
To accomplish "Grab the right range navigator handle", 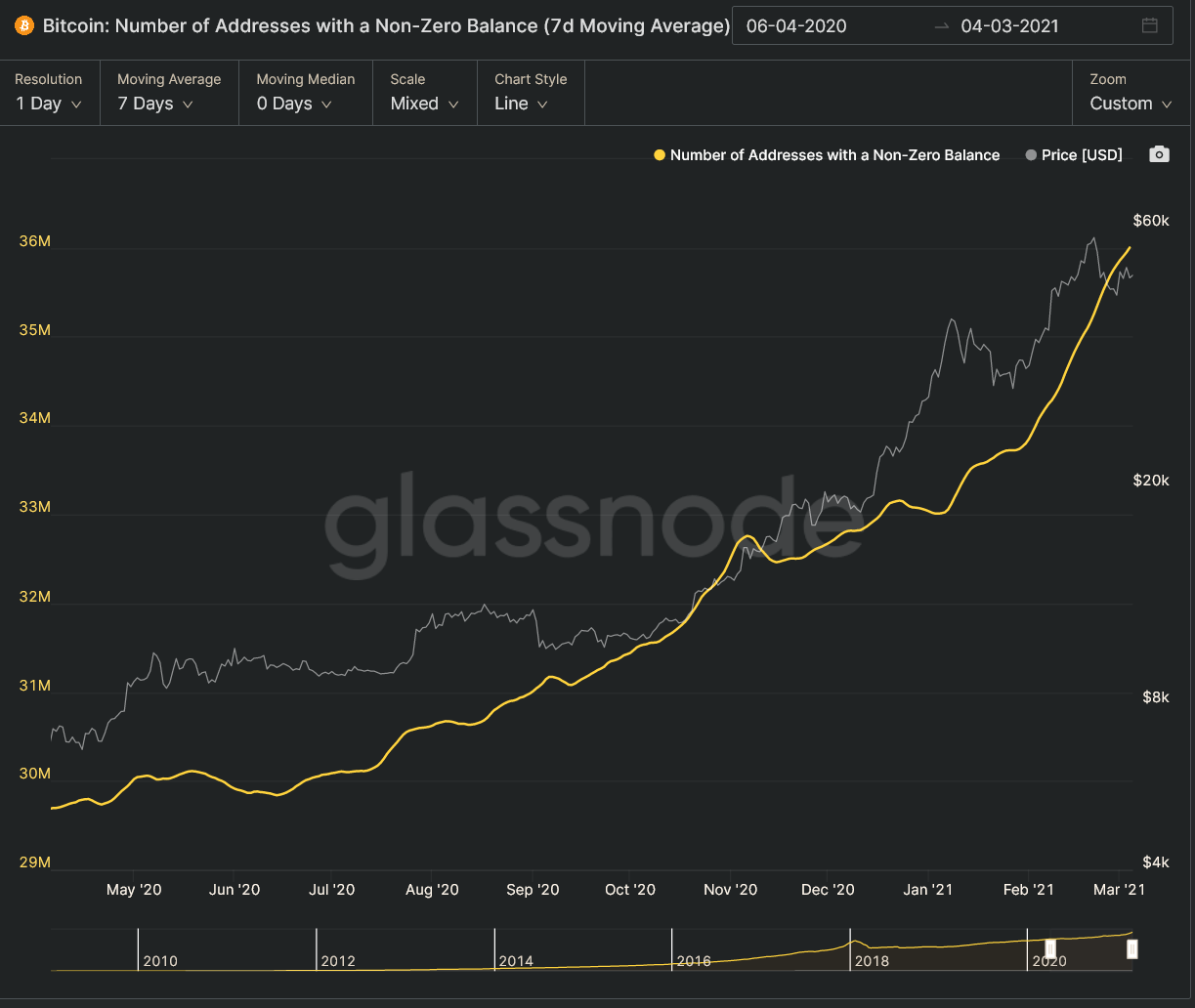I will pos(1132,949).
